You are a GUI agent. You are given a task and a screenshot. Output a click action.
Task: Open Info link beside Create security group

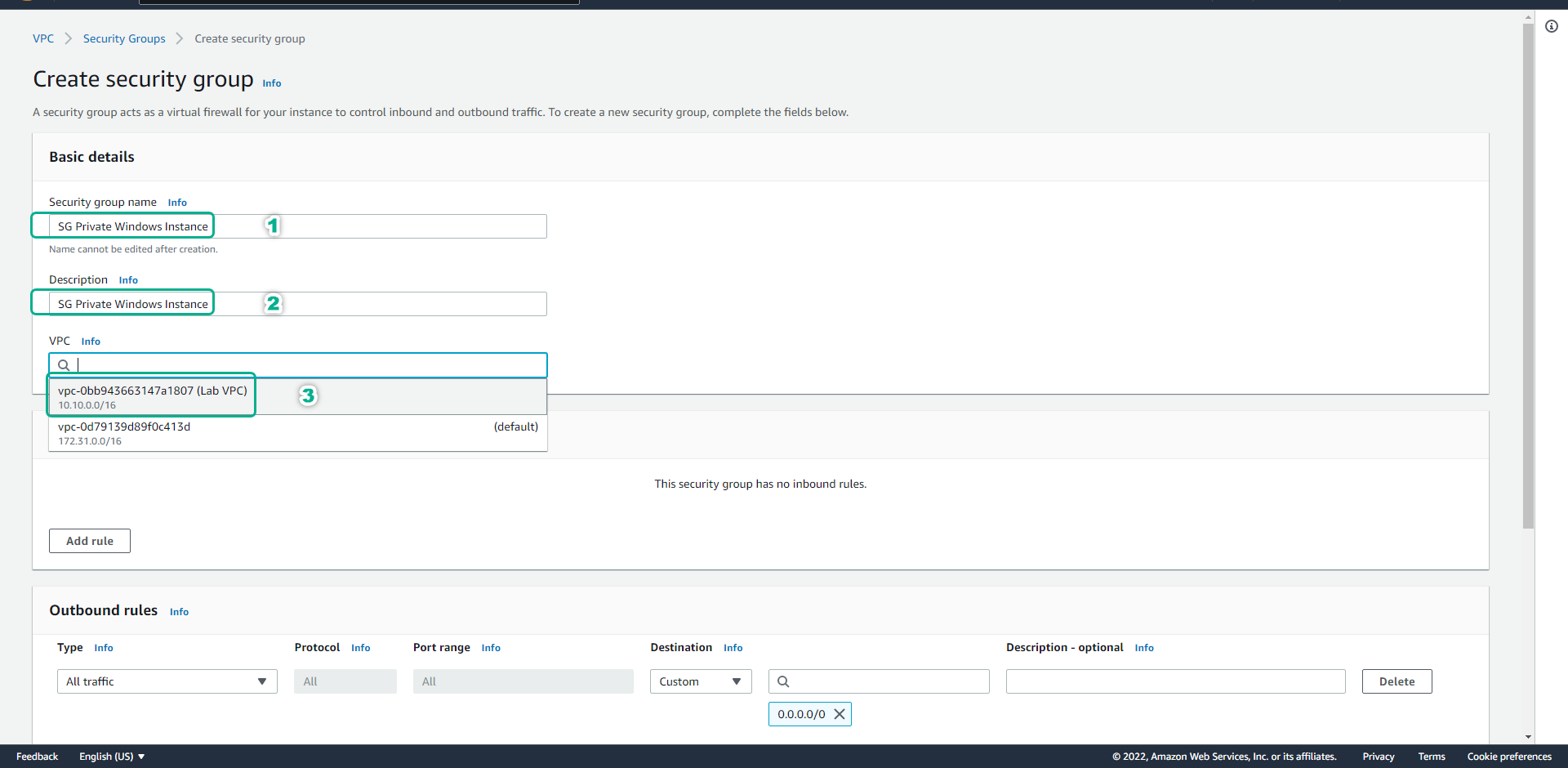click(x=271, y=83)
